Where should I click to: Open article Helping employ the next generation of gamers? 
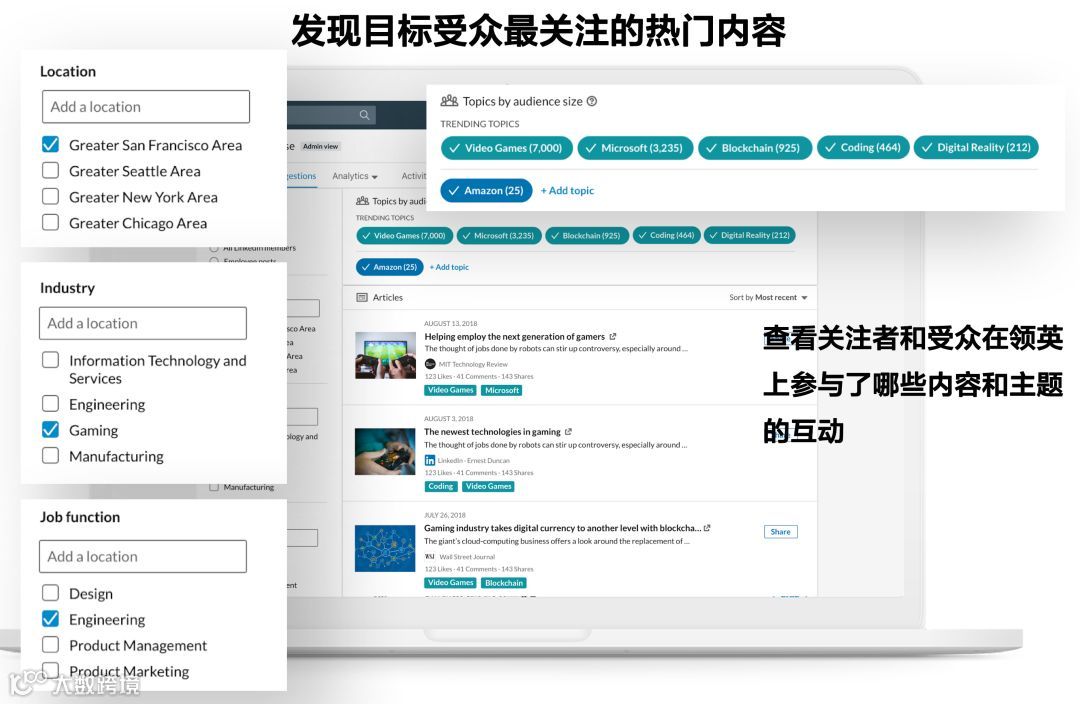(515, 337)
